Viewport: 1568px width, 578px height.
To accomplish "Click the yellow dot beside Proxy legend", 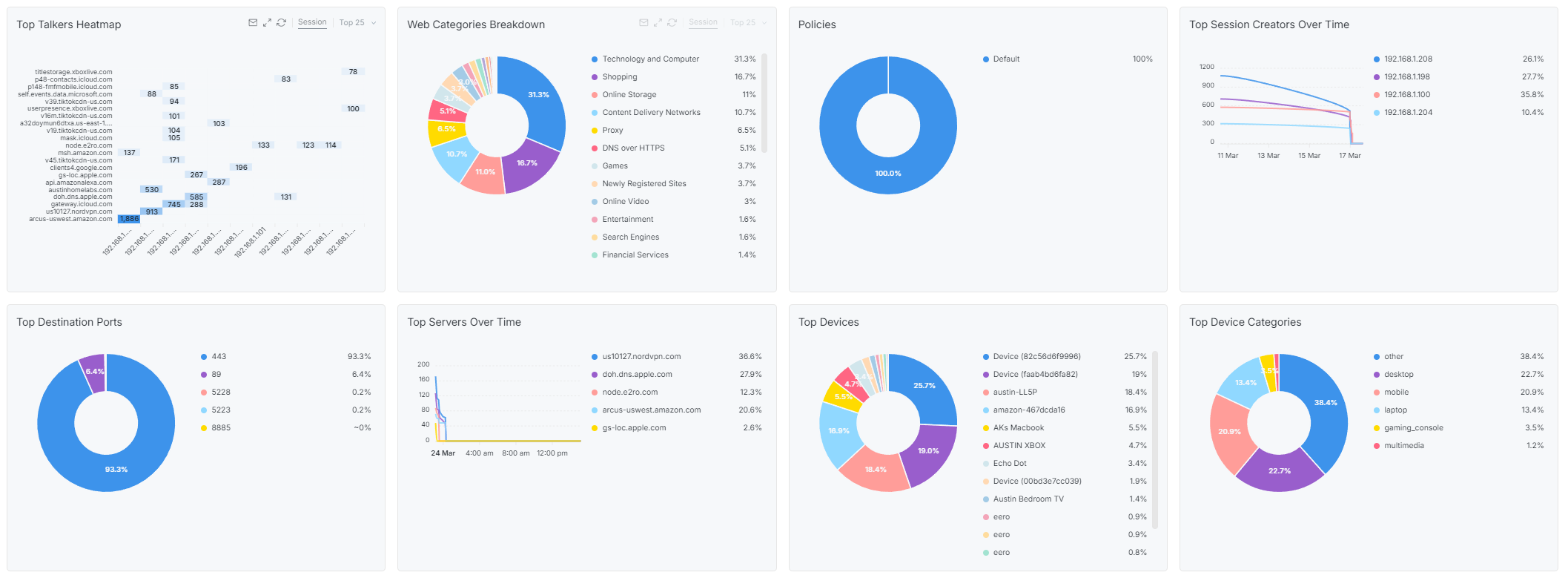I will click(595, 131).
